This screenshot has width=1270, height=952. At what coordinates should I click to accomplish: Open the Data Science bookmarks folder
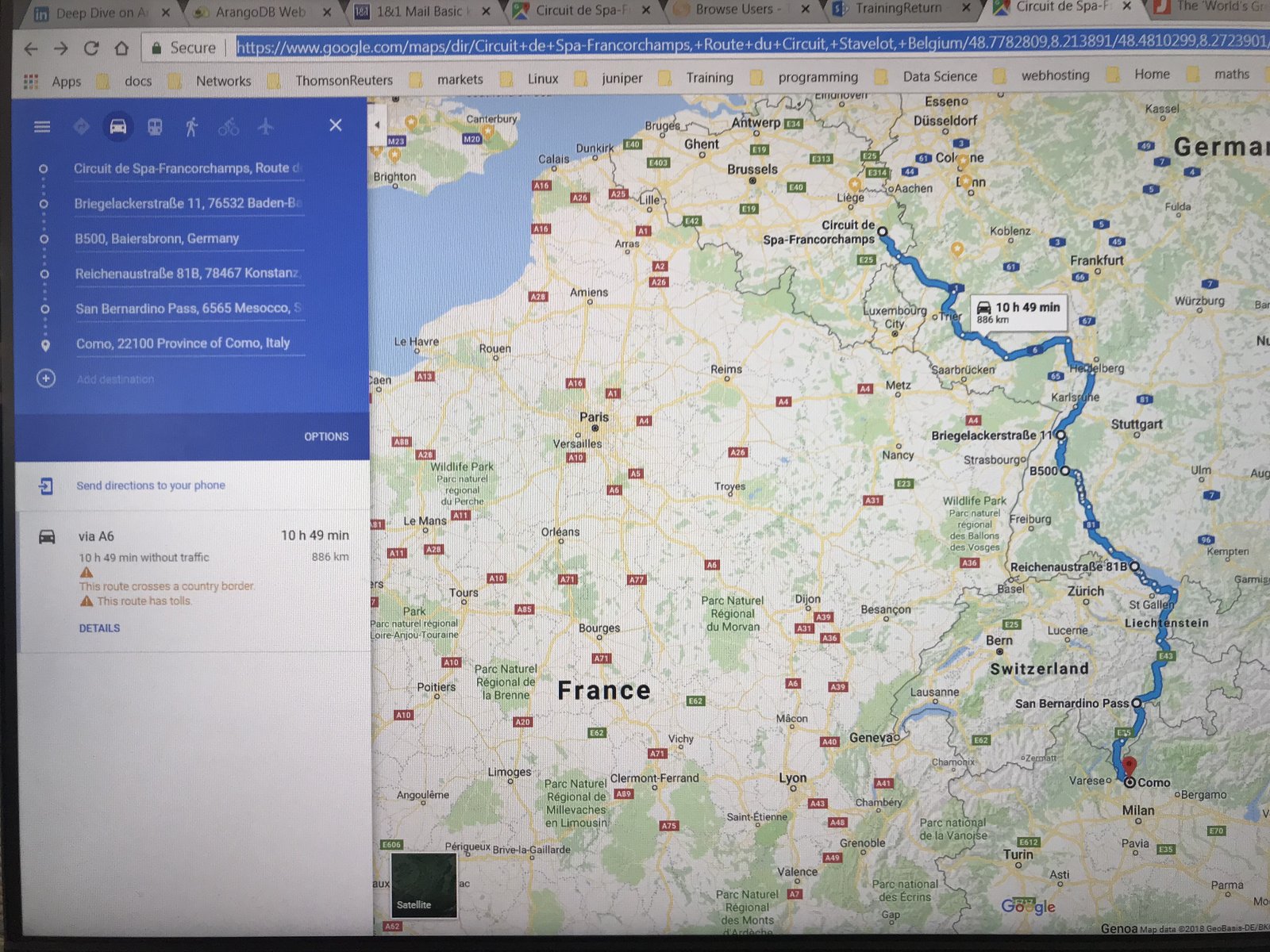[x=939, y=77]
